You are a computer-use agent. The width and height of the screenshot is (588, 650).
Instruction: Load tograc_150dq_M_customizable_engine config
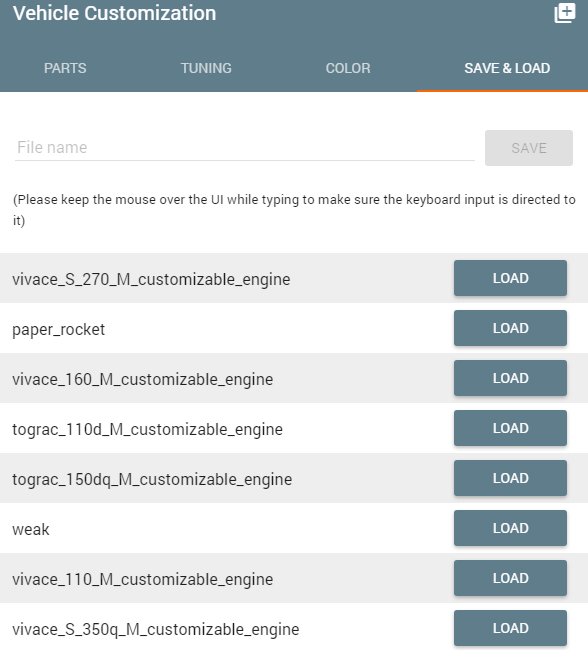tap(510, 478)
